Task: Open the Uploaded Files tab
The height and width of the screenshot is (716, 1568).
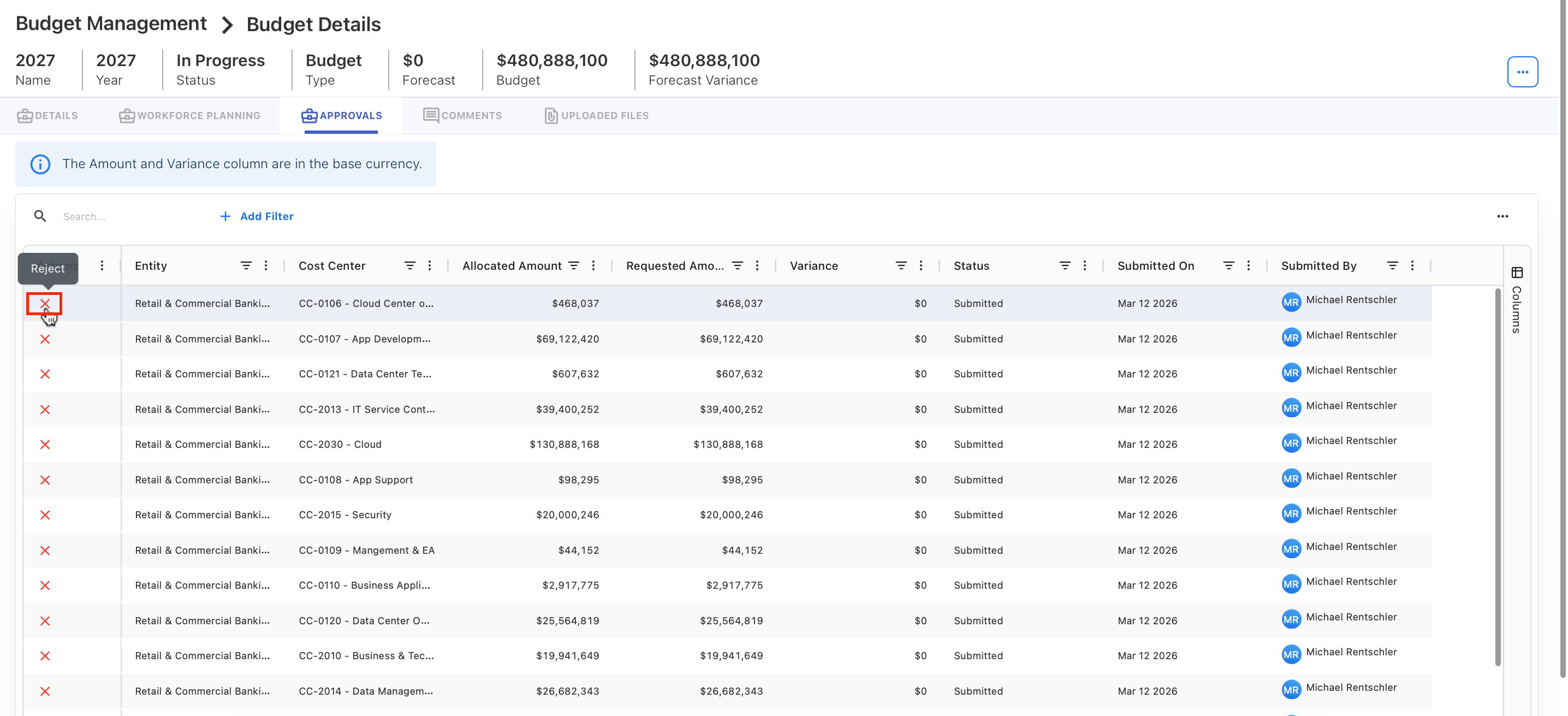Action: click(597, 116)
